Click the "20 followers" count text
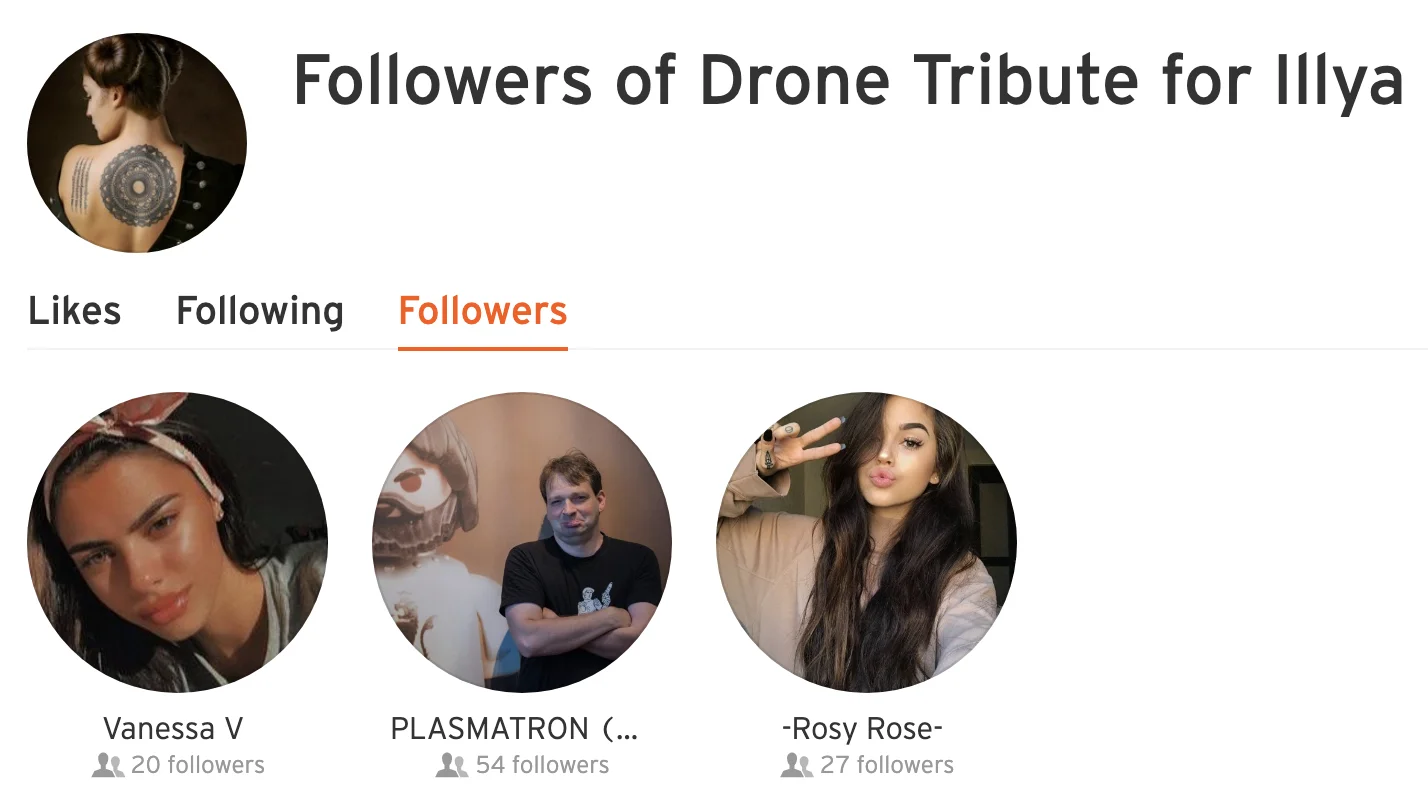This screenshot has height=804, width=1428. coord(198,766)
